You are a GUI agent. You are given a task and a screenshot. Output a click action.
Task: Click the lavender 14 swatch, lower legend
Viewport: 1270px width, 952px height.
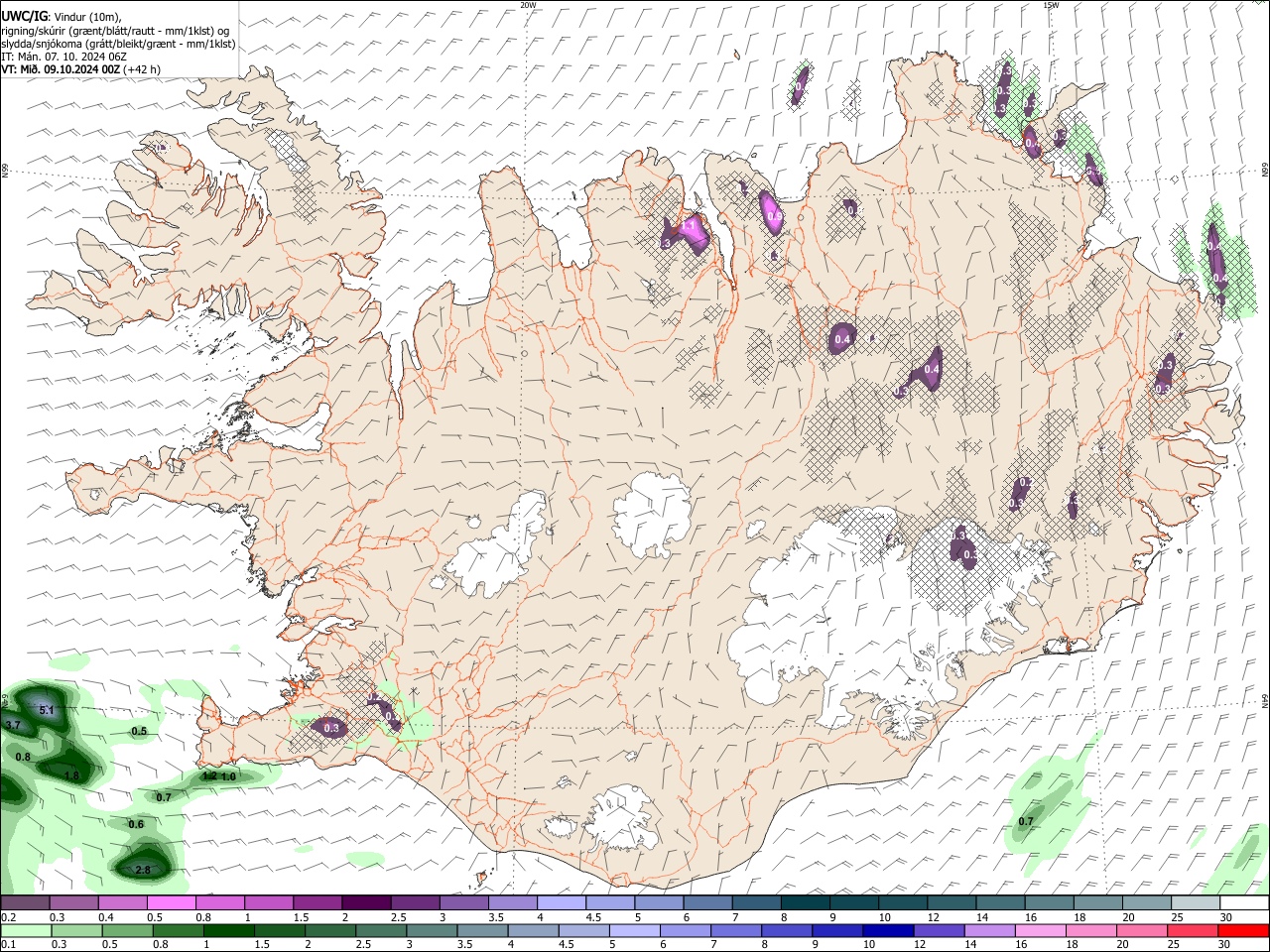988,931
